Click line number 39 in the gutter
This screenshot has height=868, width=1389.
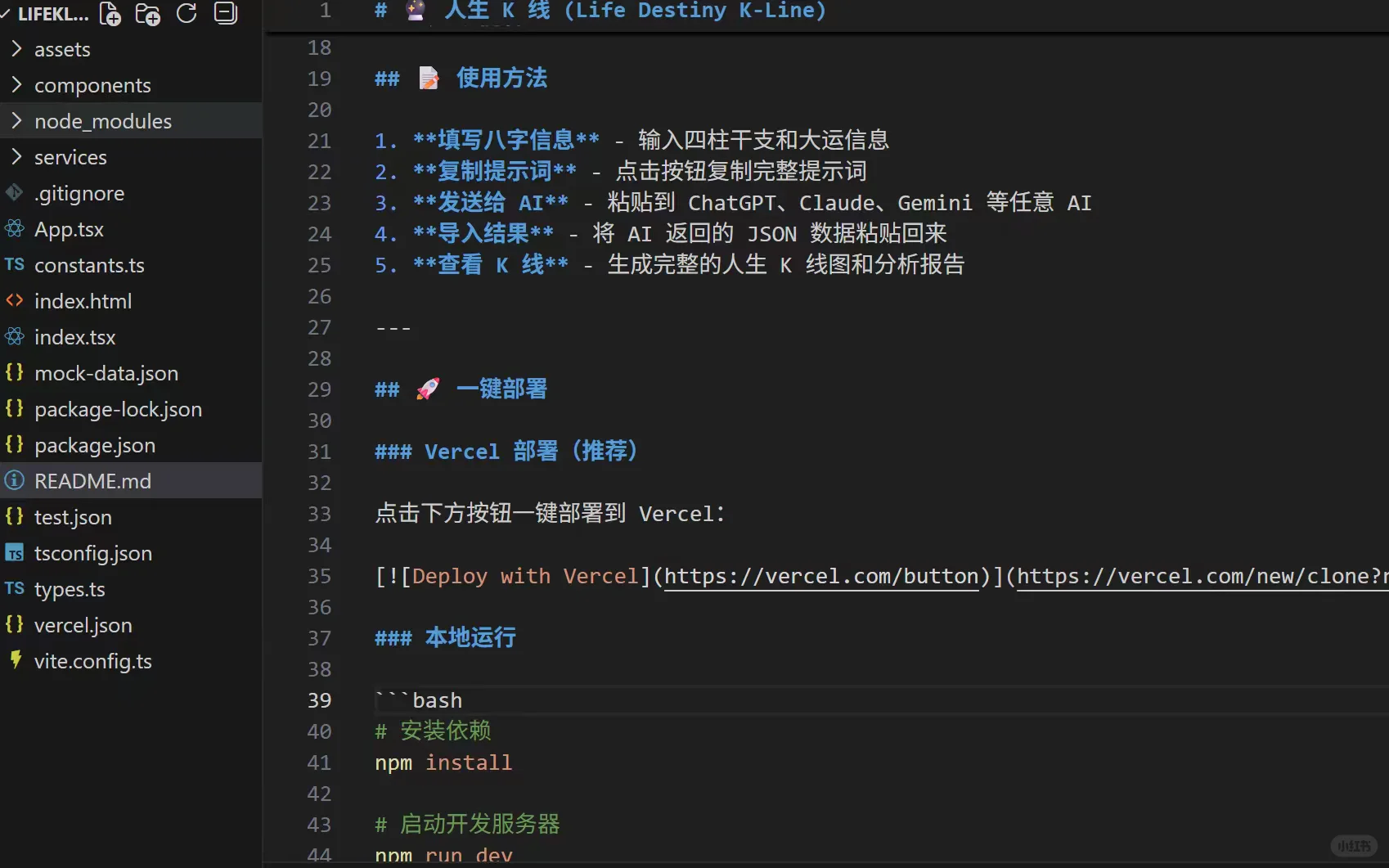(319, 700)
